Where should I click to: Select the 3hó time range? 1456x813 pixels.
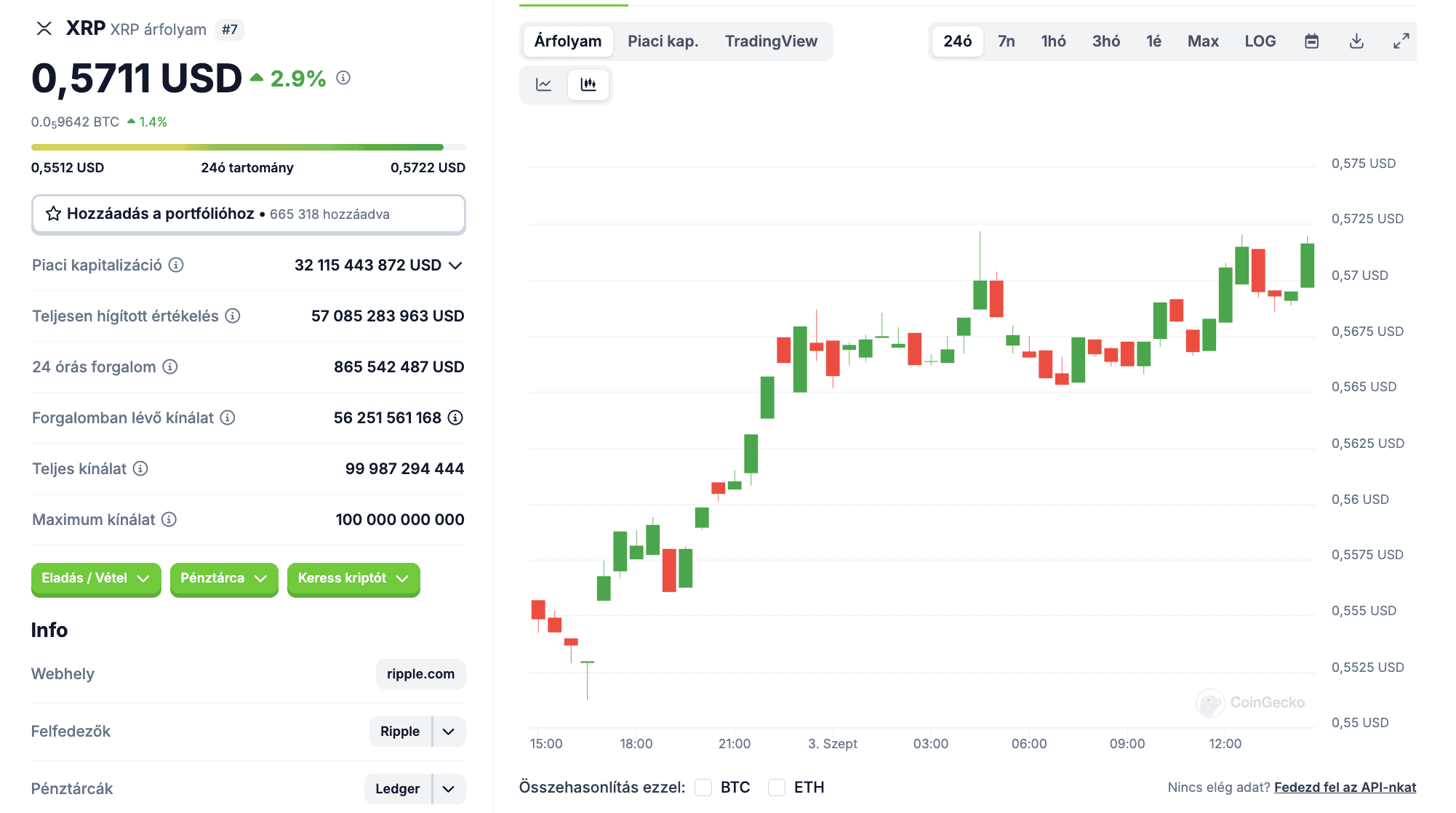[1106, 41]
